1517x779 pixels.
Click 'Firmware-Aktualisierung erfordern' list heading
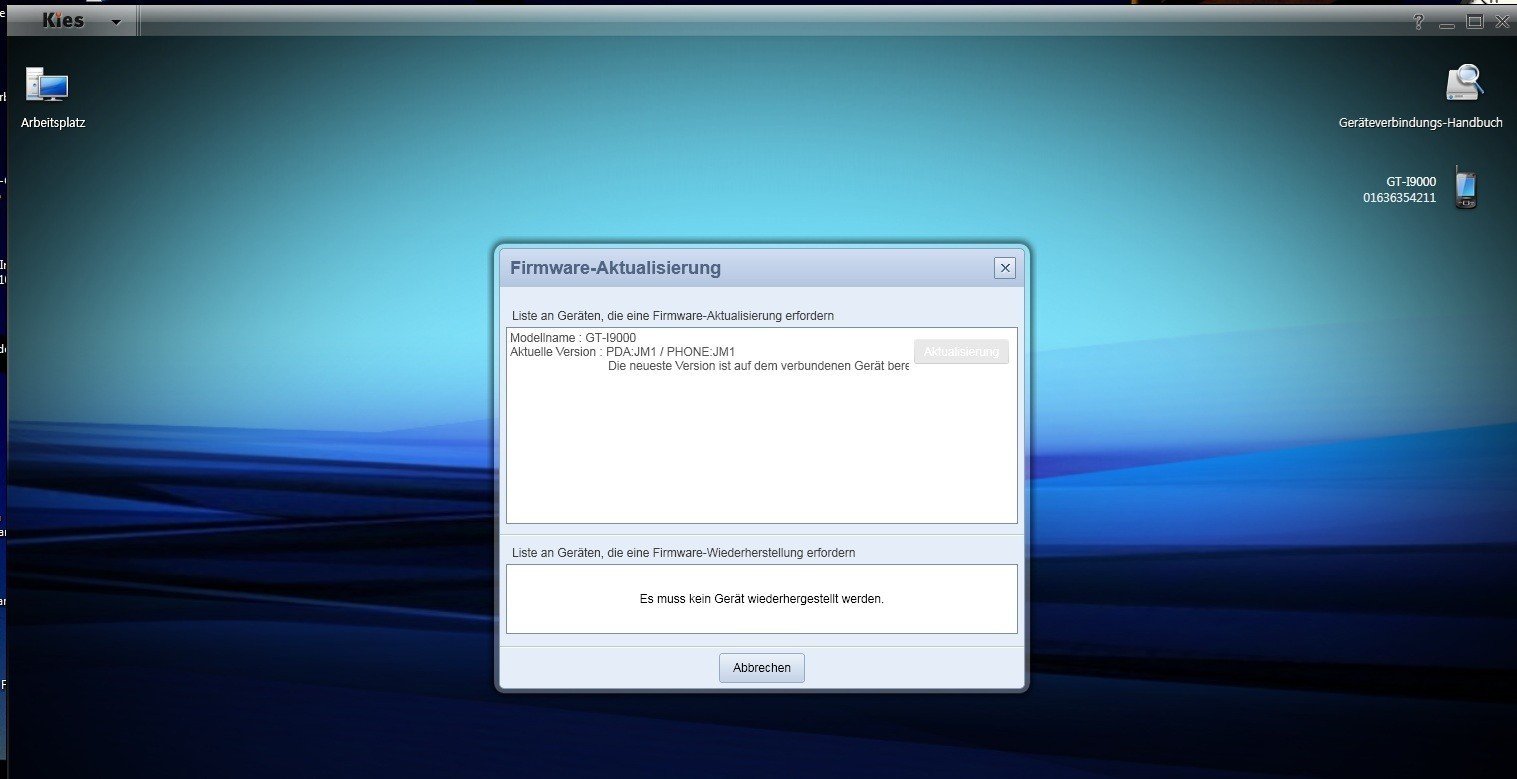coord(673,315)
